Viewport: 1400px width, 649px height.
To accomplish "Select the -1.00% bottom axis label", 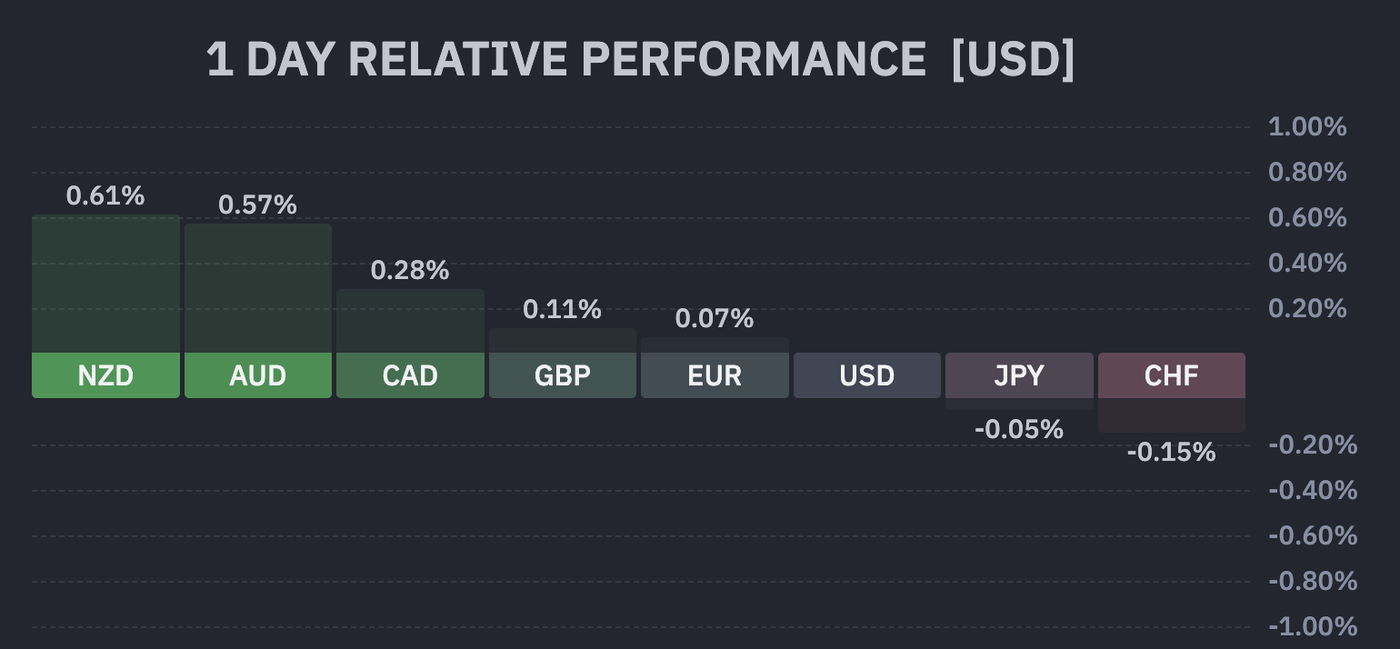I will (1313, 627).
